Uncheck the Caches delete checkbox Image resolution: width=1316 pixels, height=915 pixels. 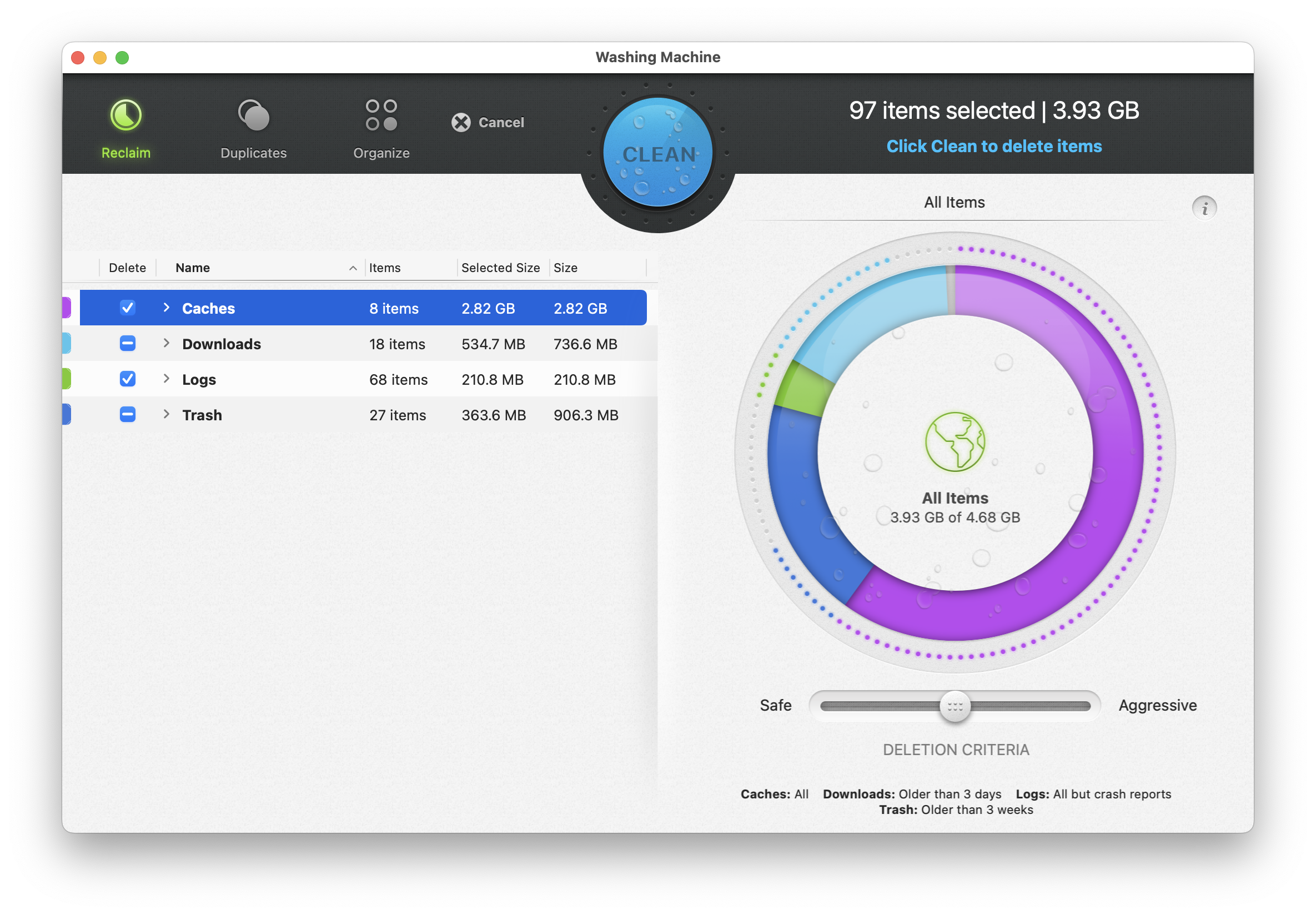click(x=127, y=308)
